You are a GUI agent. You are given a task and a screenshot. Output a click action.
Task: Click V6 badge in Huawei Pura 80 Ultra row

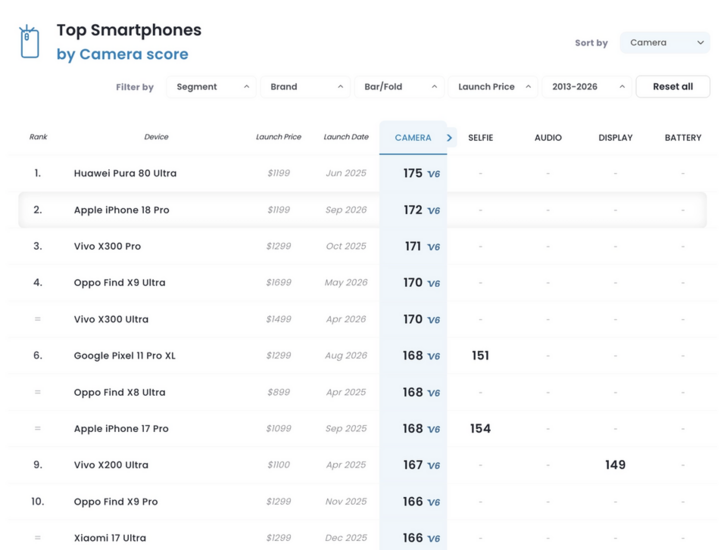tap(434, 174)
